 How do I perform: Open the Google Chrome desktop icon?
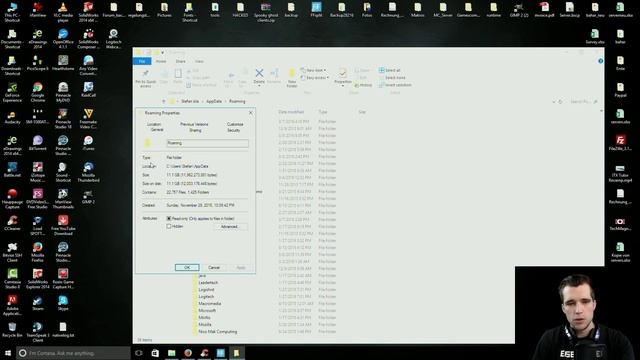[x=38, y=92]
